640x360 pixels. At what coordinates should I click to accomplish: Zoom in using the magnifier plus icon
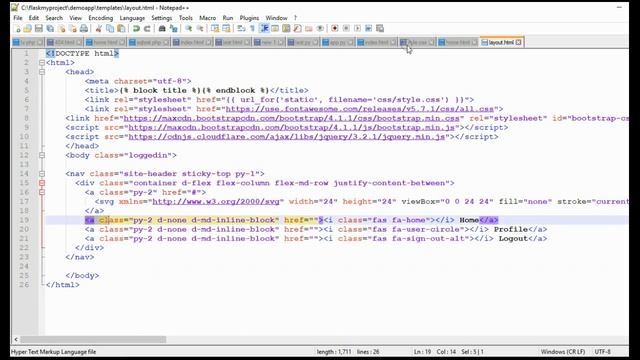tap(189, 29)
